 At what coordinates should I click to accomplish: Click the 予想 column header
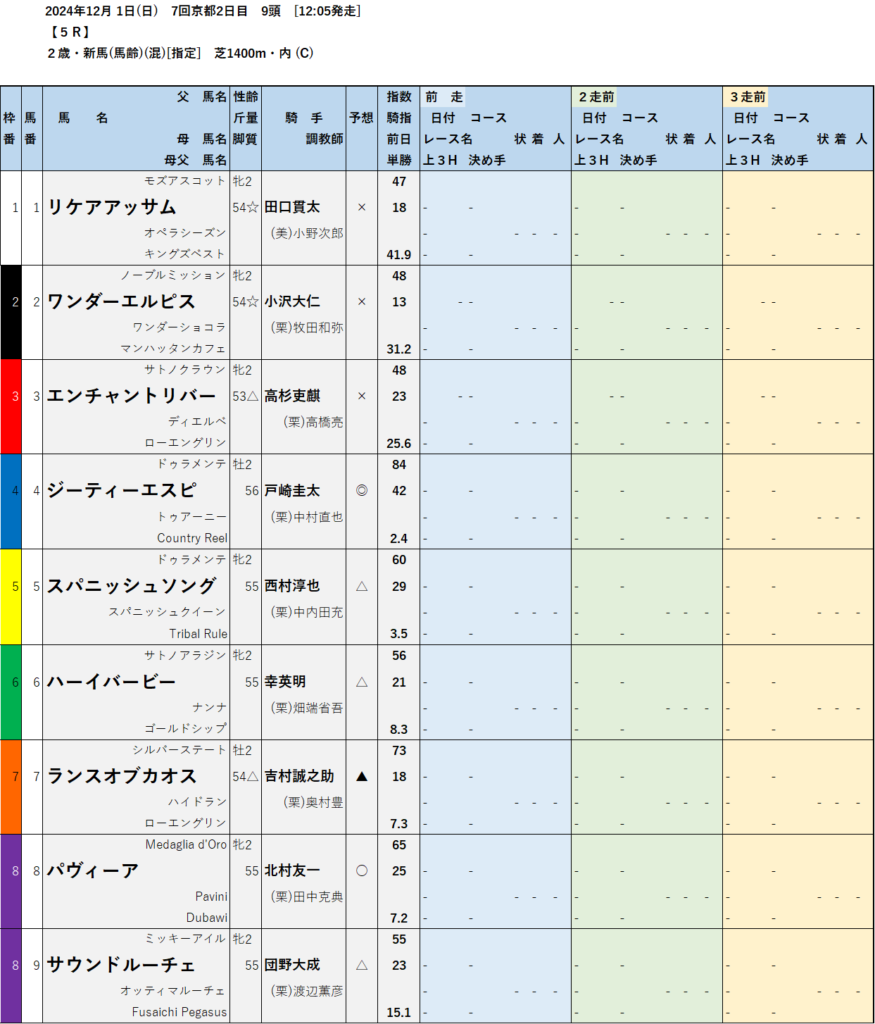(361, 118)
